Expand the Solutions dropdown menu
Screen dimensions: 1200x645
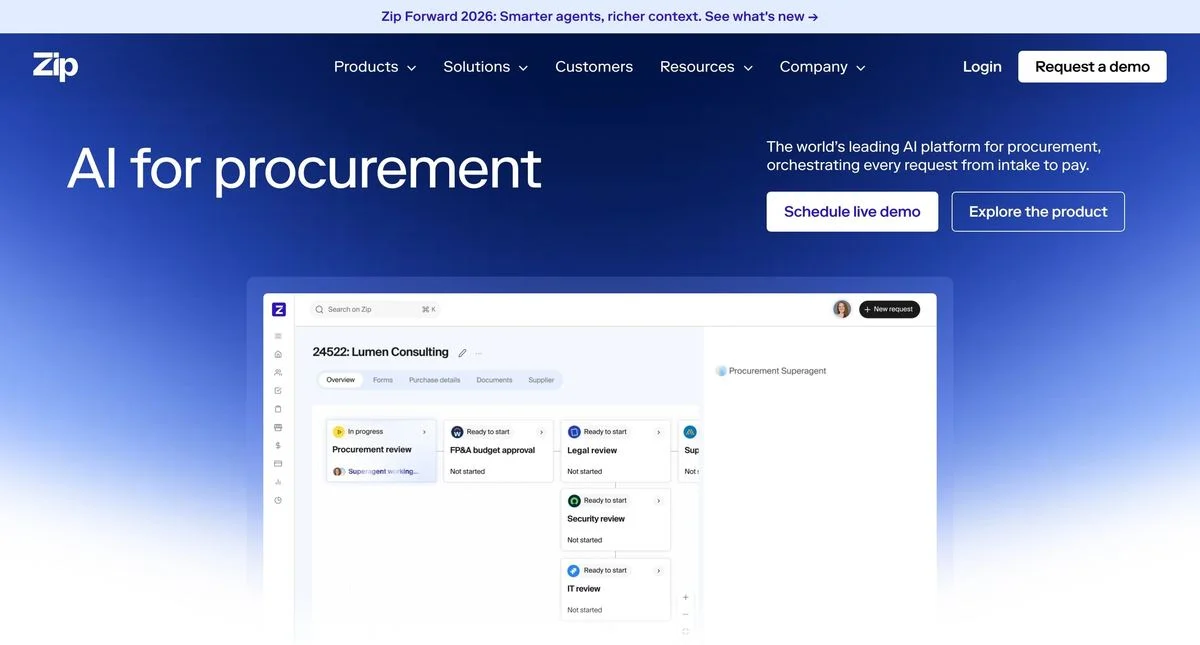486,67
